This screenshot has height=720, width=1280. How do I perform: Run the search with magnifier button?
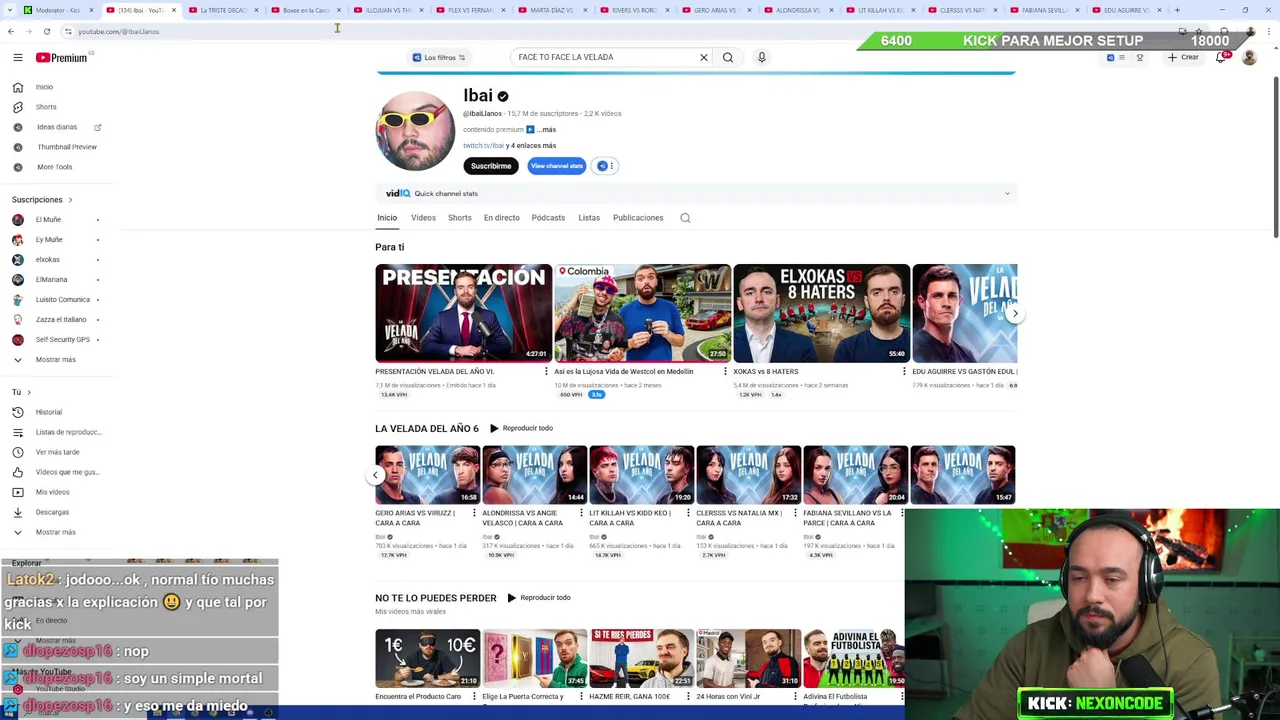728,57
